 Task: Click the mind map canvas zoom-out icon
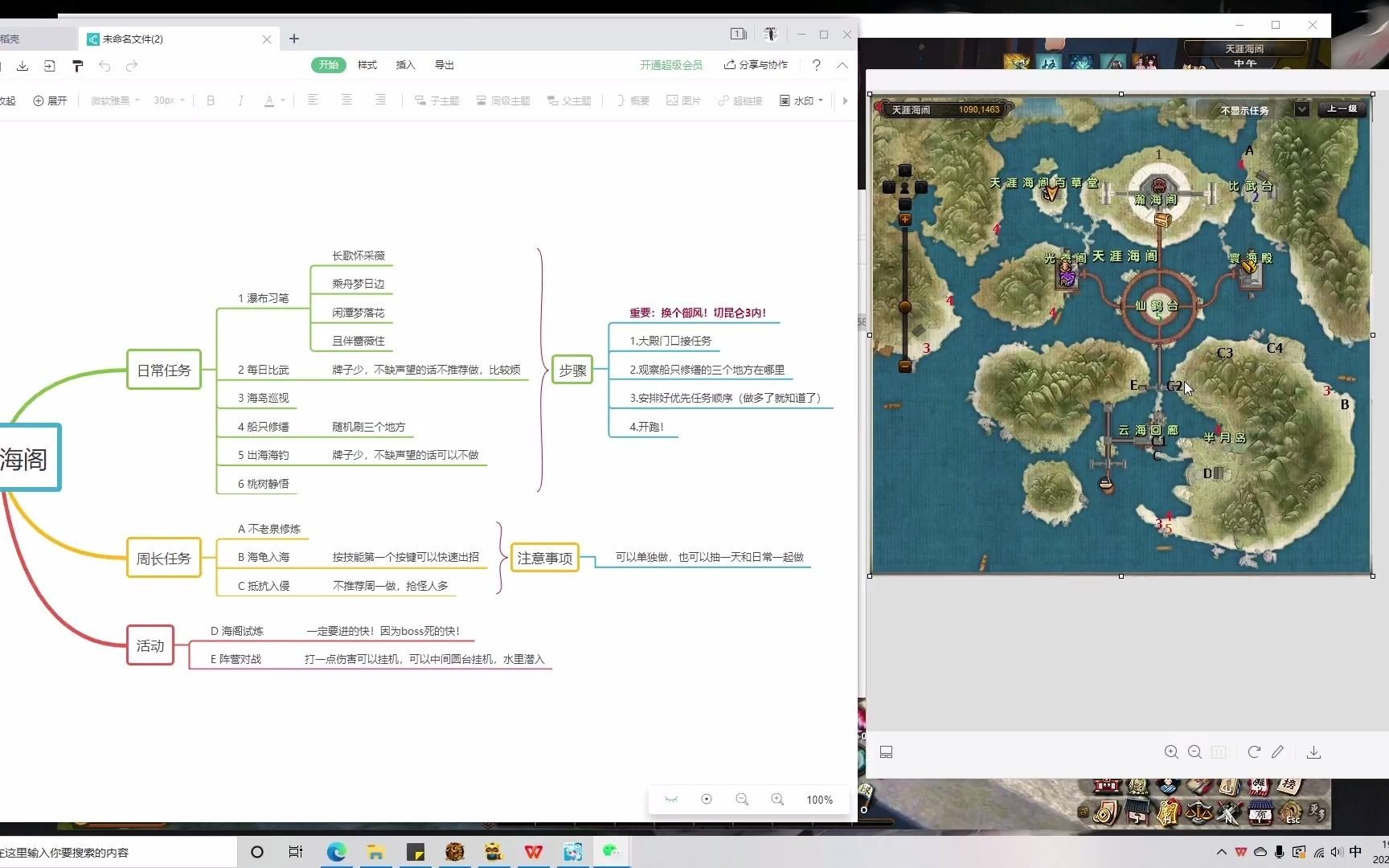742,800
